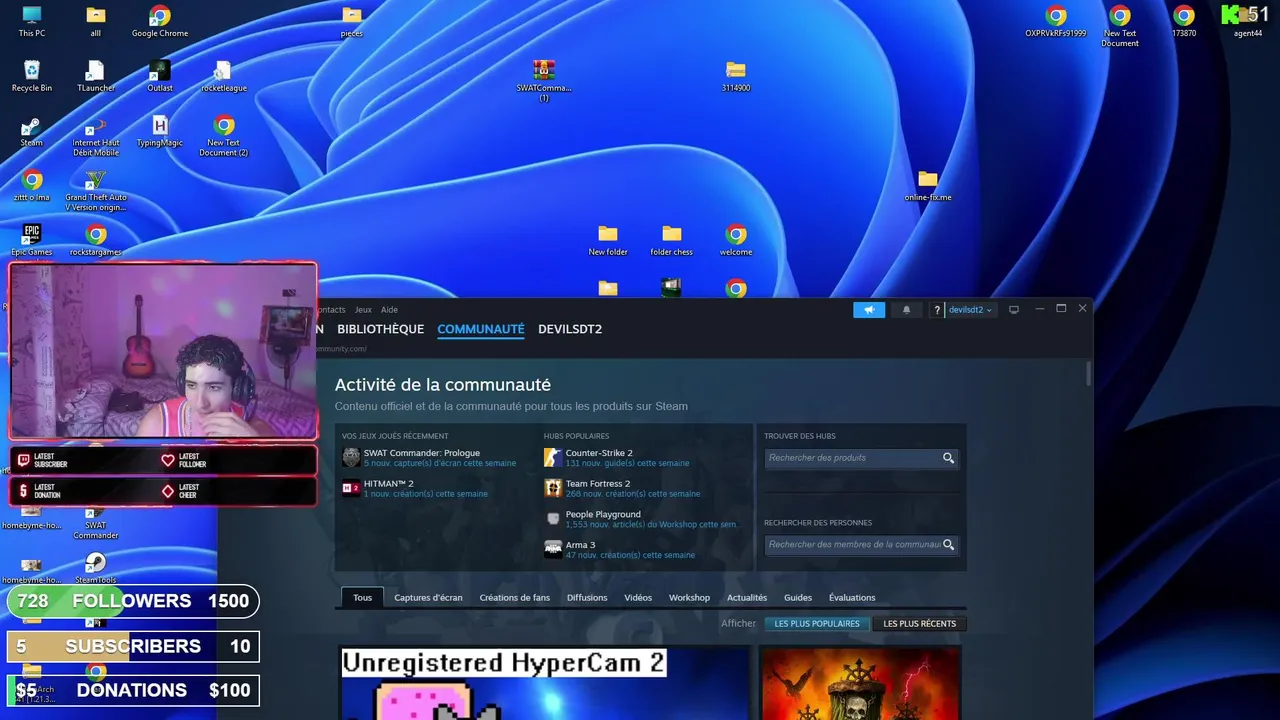Click search magnifier in members search box

pyautogui.click(x=948, y=545)
